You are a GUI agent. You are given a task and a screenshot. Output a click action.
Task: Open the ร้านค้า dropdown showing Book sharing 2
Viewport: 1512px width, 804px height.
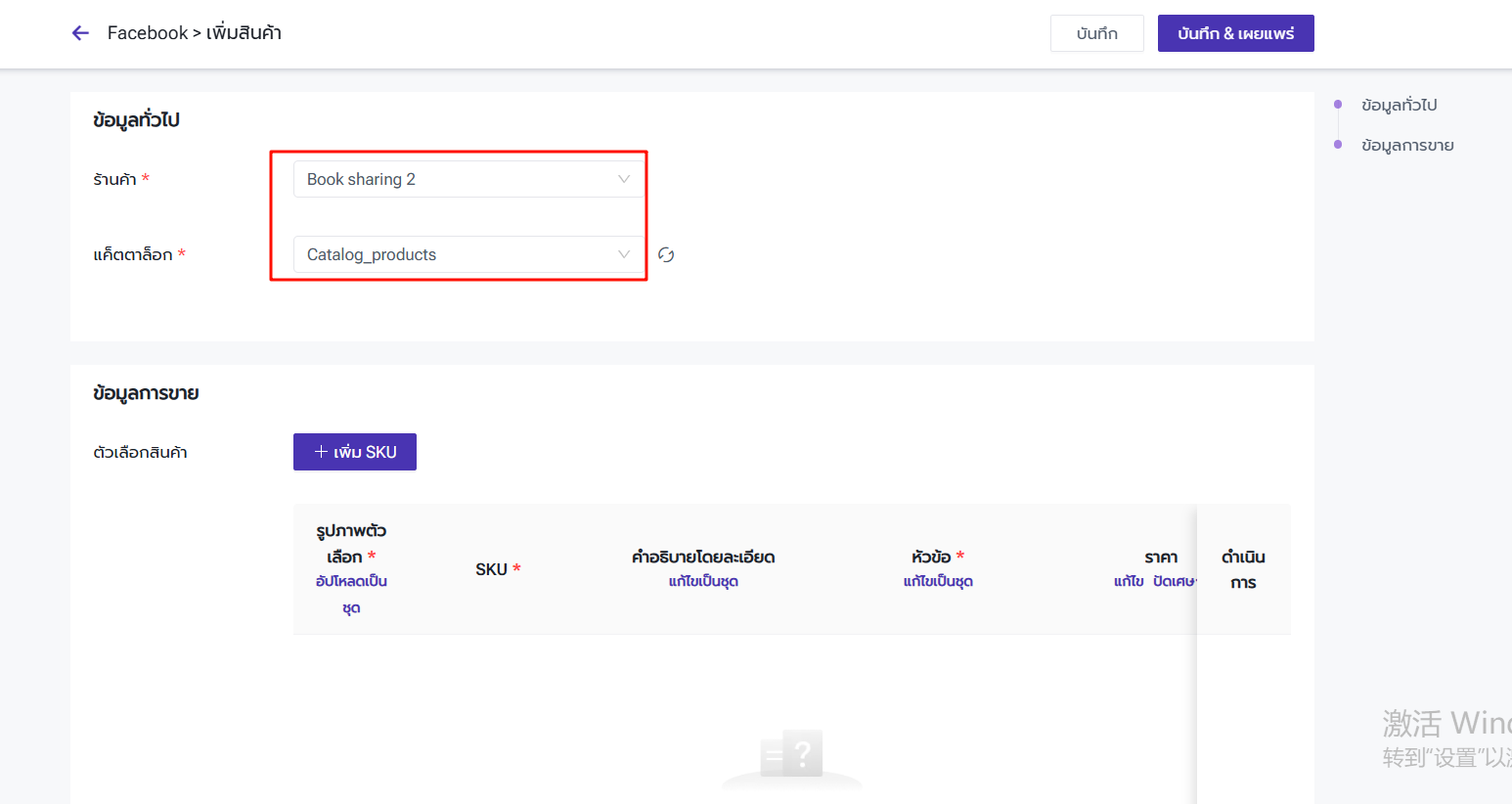pyautogui.click(x=460, y=179)
